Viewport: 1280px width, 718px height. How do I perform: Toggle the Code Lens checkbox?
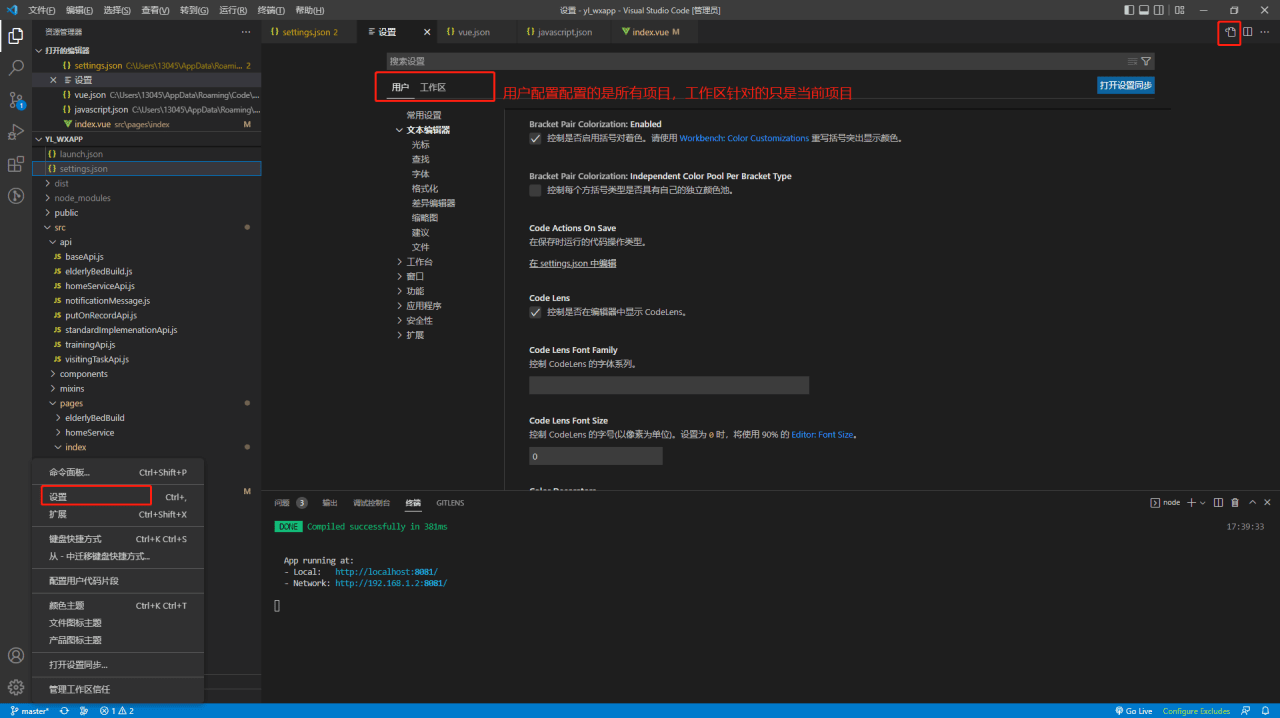(535, 312)
